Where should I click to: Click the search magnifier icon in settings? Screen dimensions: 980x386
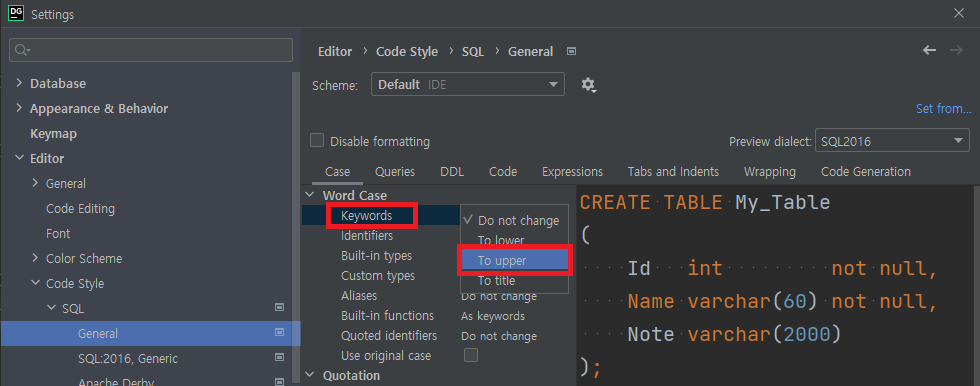(x=22, y=50)
